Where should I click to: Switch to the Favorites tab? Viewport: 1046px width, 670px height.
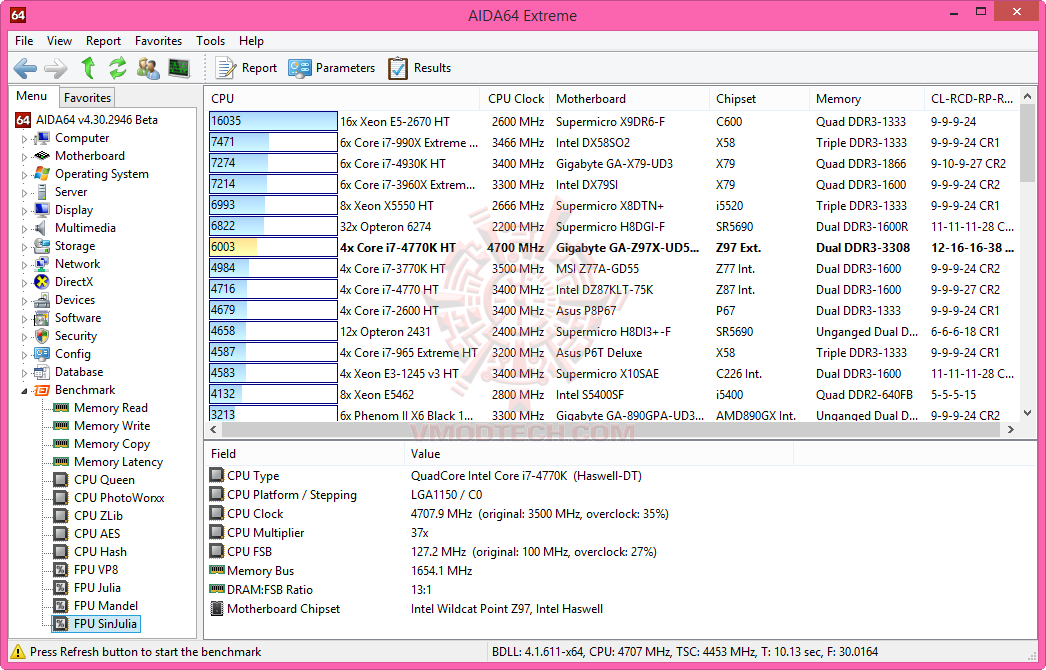(87, 97)
